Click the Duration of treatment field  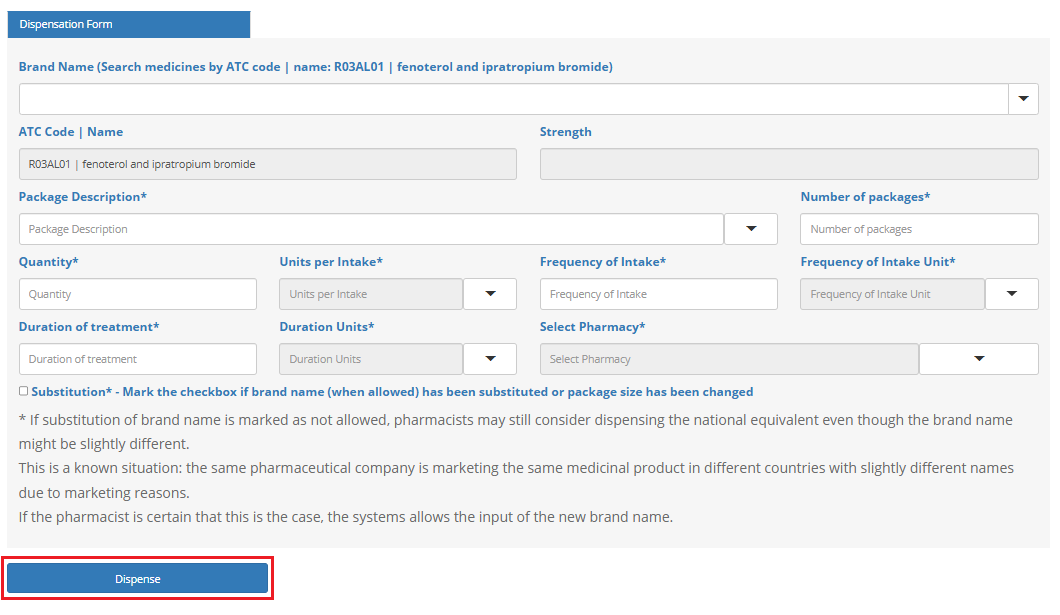click(138, 359)
